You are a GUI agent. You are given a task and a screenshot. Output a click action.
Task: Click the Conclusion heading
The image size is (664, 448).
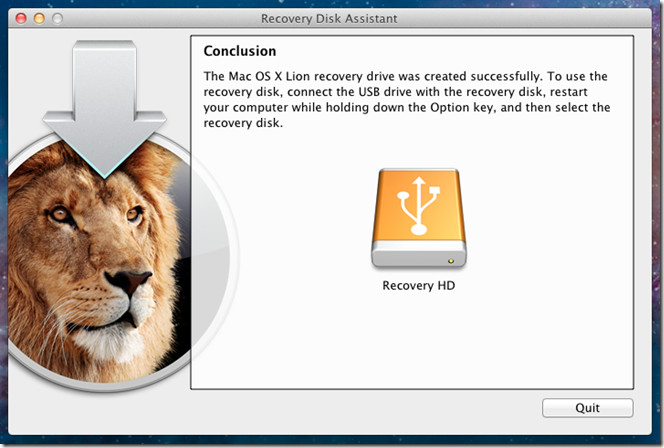(x=240, y=51)
